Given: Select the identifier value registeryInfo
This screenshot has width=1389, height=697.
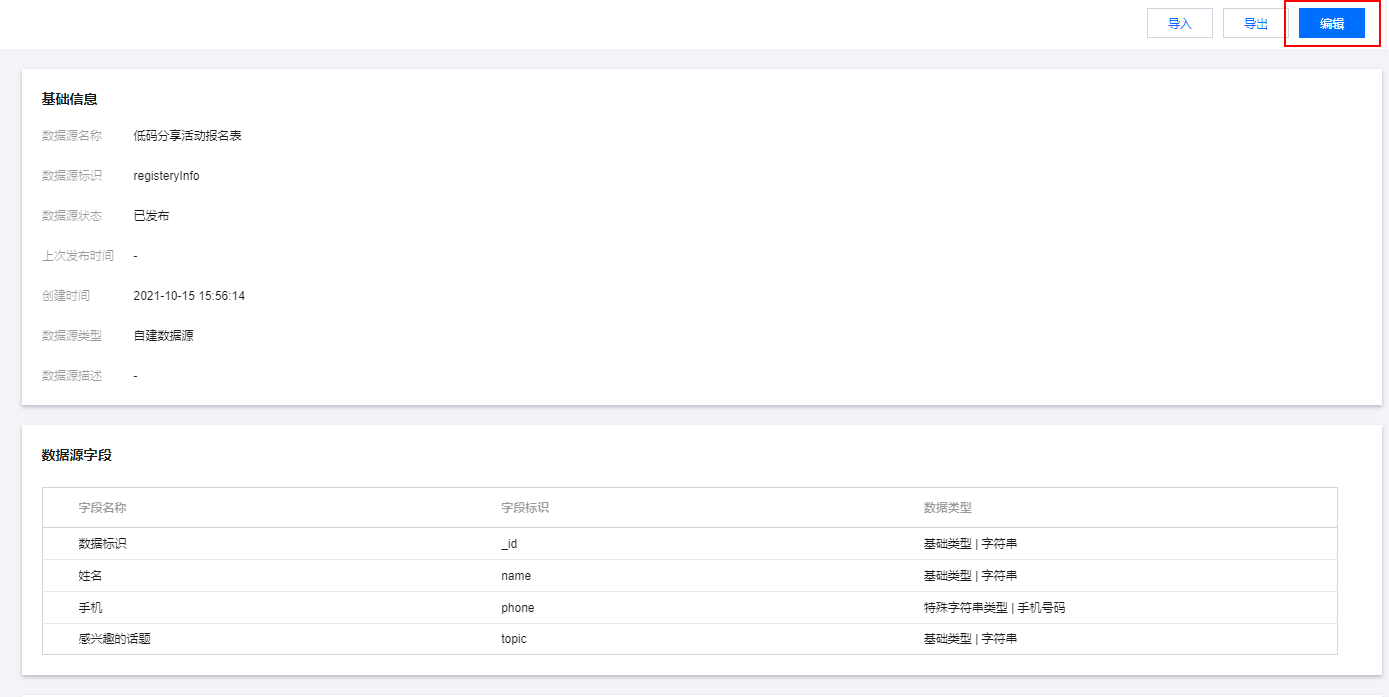Looking at the screenshot, I should (166, 176).
